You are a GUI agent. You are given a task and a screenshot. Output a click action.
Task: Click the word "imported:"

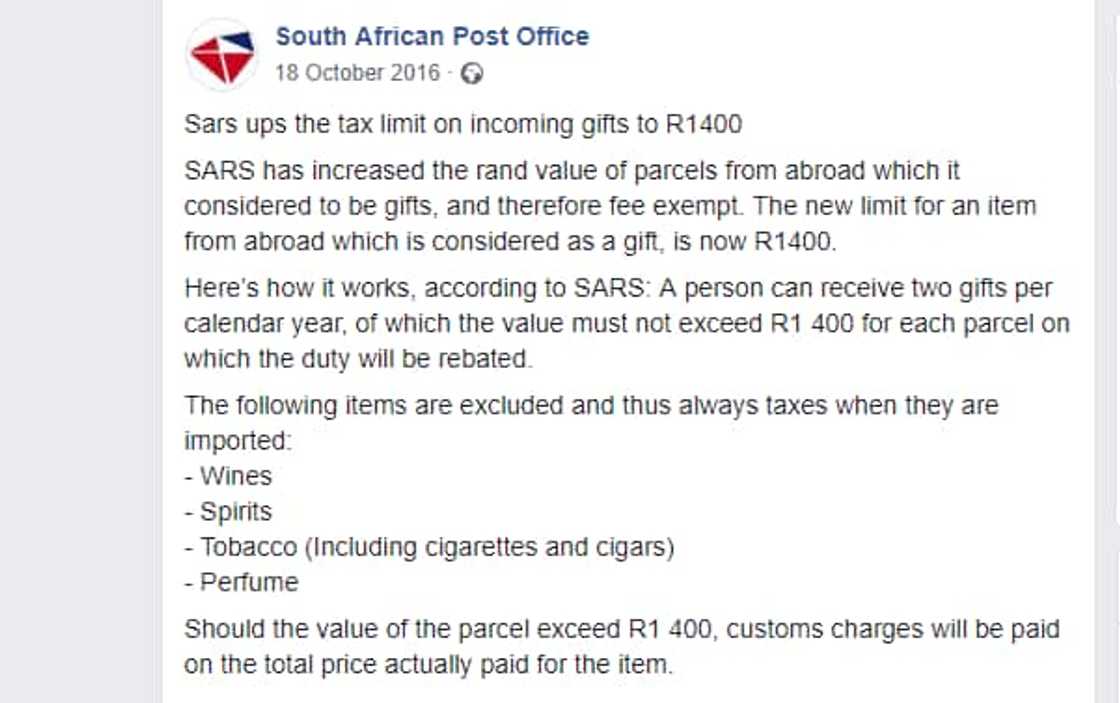click(237, 441)
